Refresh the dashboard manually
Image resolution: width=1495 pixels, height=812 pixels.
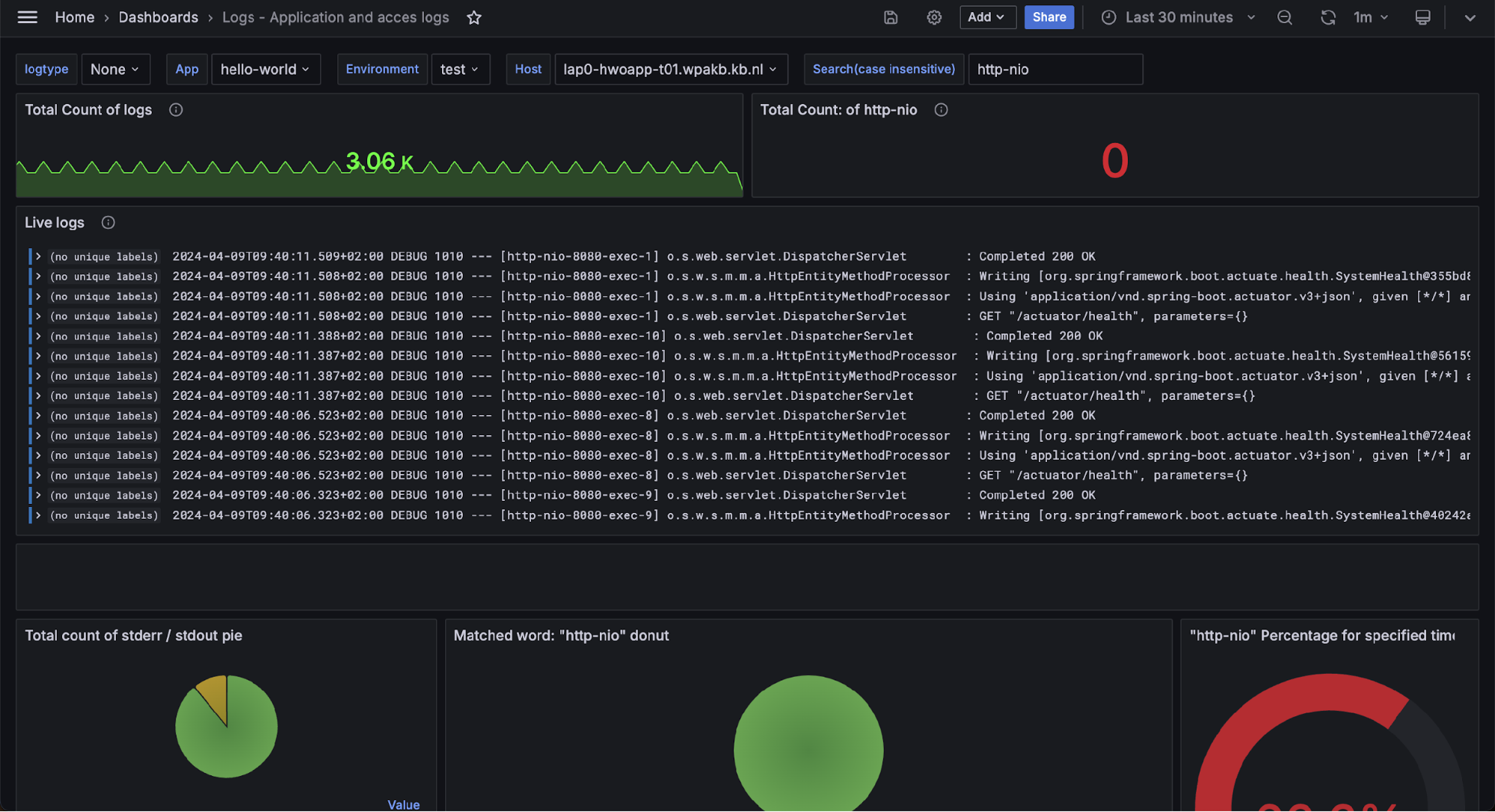1328,17
